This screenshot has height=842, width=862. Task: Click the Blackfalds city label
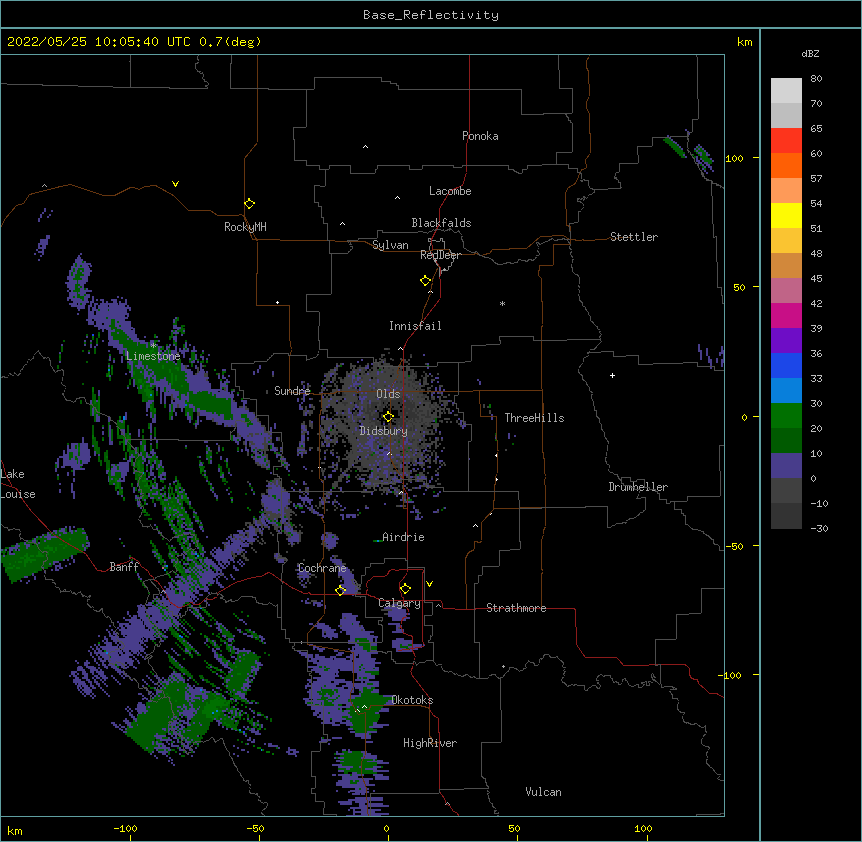(x=441, y=223)
